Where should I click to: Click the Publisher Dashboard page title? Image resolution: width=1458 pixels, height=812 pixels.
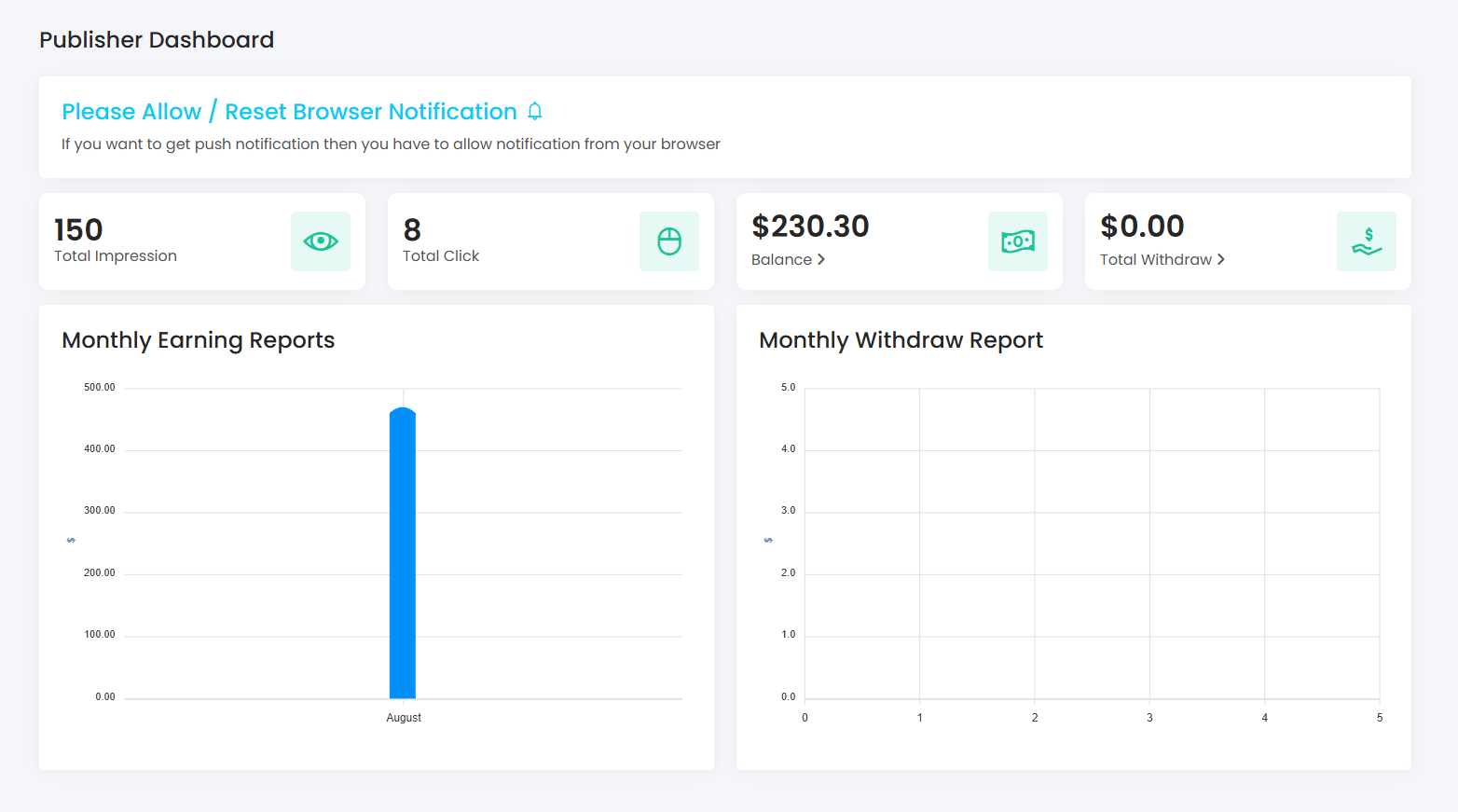click(x=157, y=40)
